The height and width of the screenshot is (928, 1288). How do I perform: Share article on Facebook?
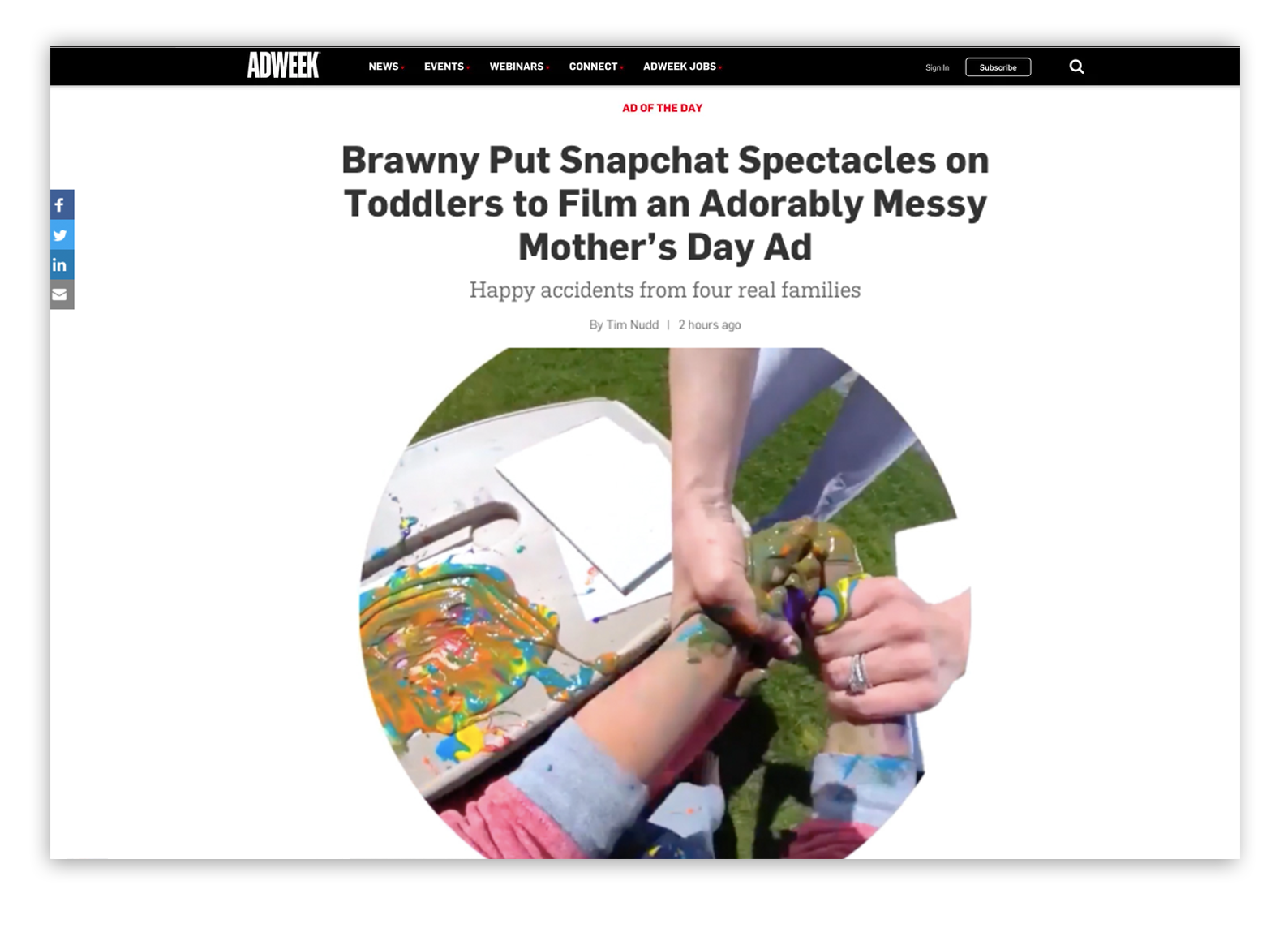point(62,205)
